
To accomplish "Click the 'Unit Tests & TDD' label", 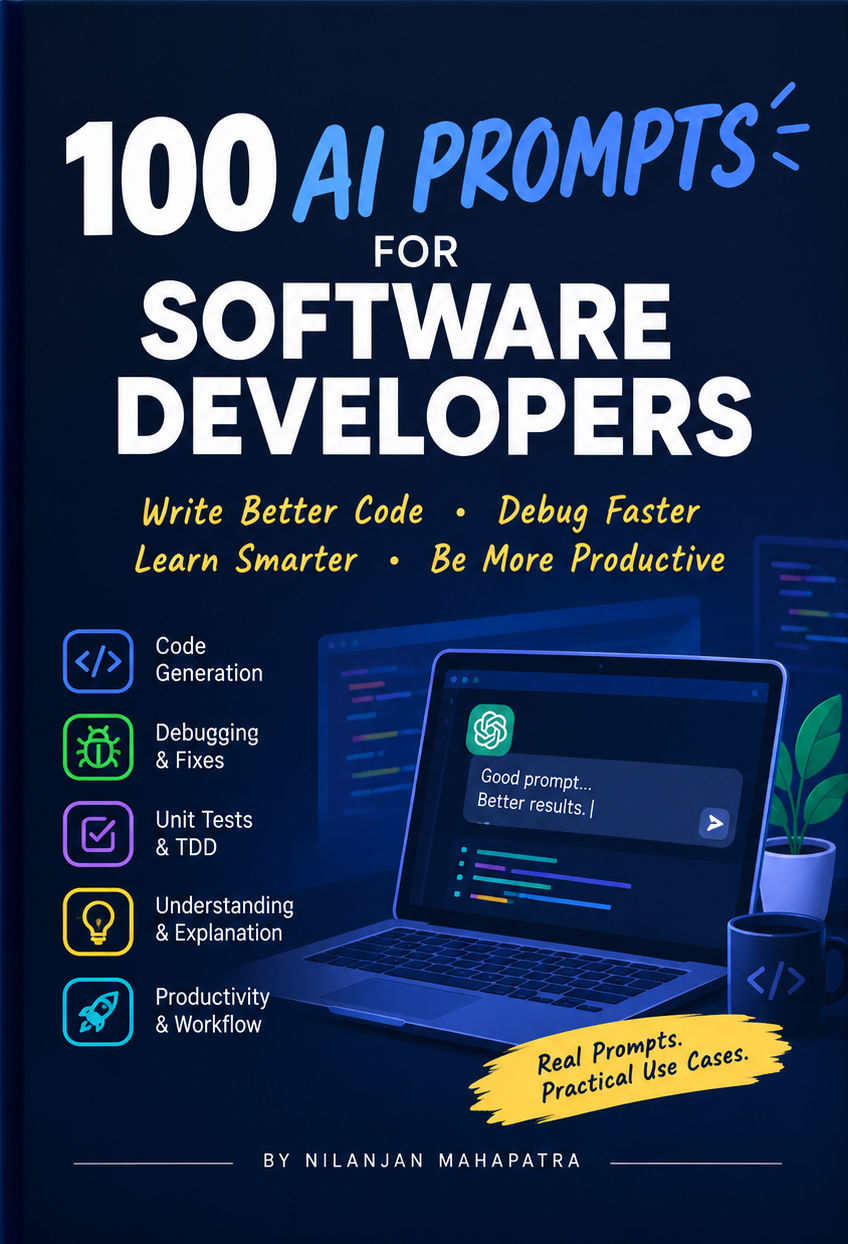I will (x=204, y=833).
